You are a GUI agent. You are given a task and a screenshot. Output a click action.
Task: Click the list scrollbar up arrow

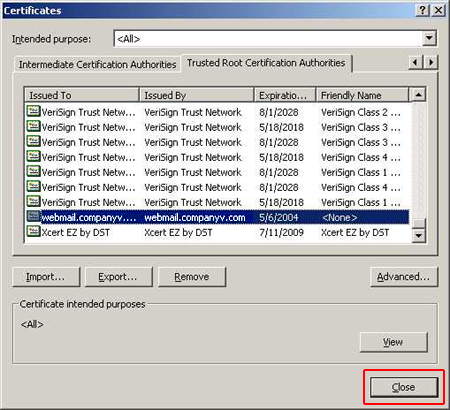tap(418, 95)
